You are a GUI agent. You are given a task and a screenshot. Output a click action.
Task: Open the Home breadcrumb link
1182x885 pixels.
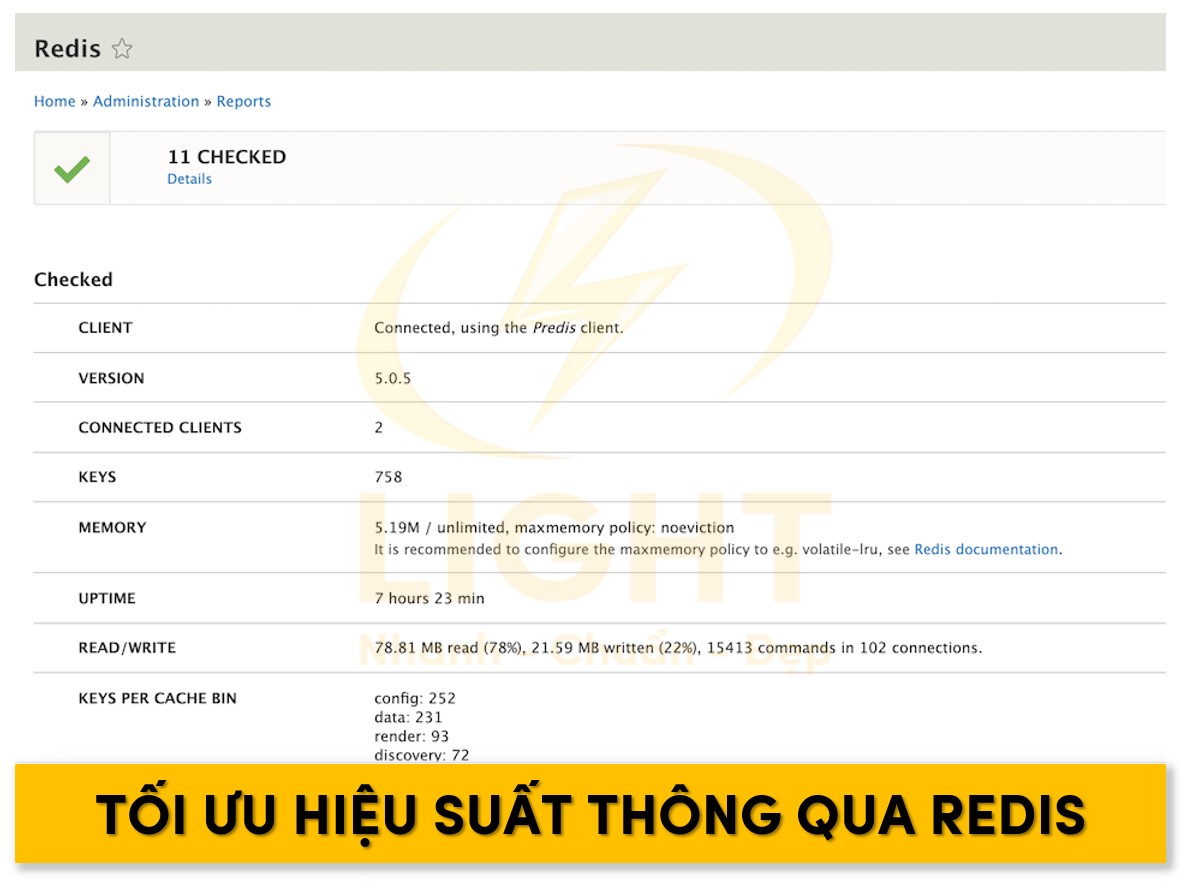click(54, 101)
